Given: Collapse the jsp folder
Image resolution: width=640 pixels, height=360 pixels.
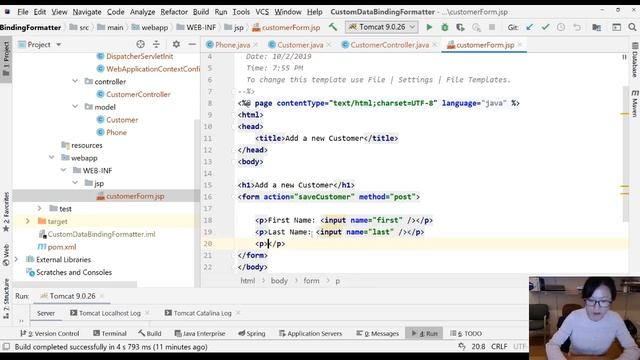Looking at the screenshot, I should [x=75, y=183].
